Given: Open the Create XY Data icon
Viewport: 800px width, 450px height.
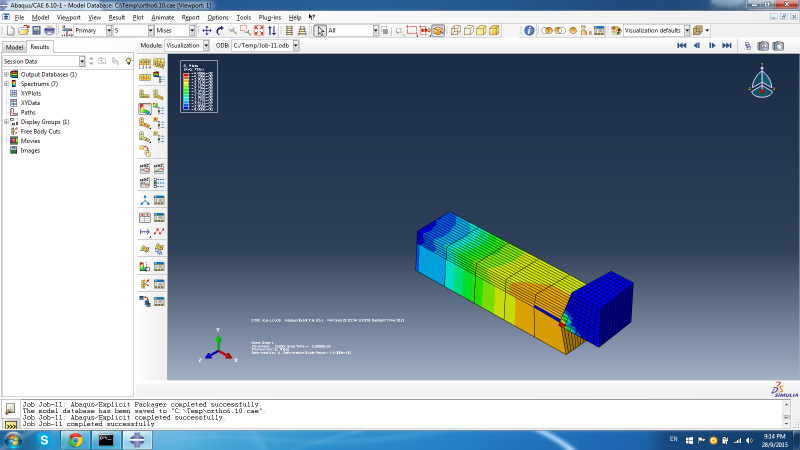Looking at the screenshot, I should pyautogui.click(x=145, y=218).
